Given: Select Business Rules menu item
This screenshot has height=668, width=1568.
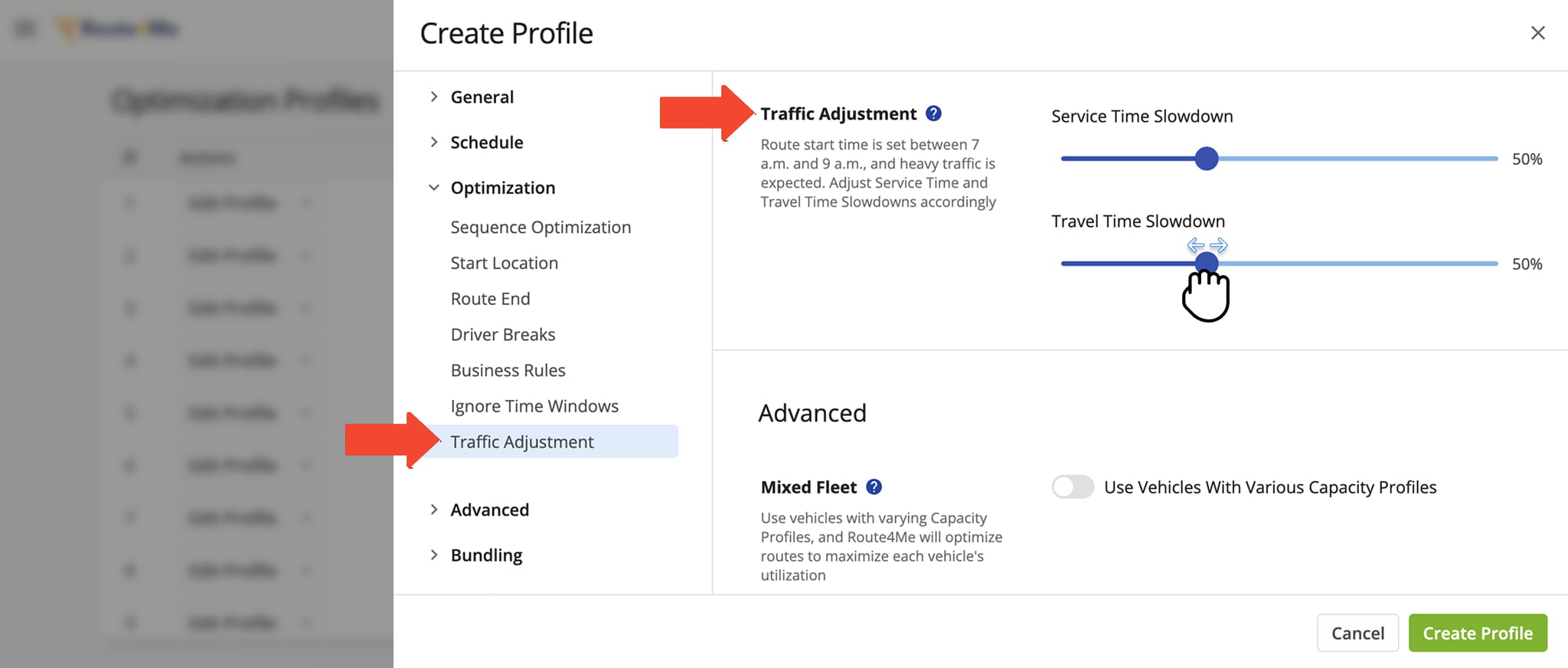Looking at the screenshot, I should click(x=508, y=371).
